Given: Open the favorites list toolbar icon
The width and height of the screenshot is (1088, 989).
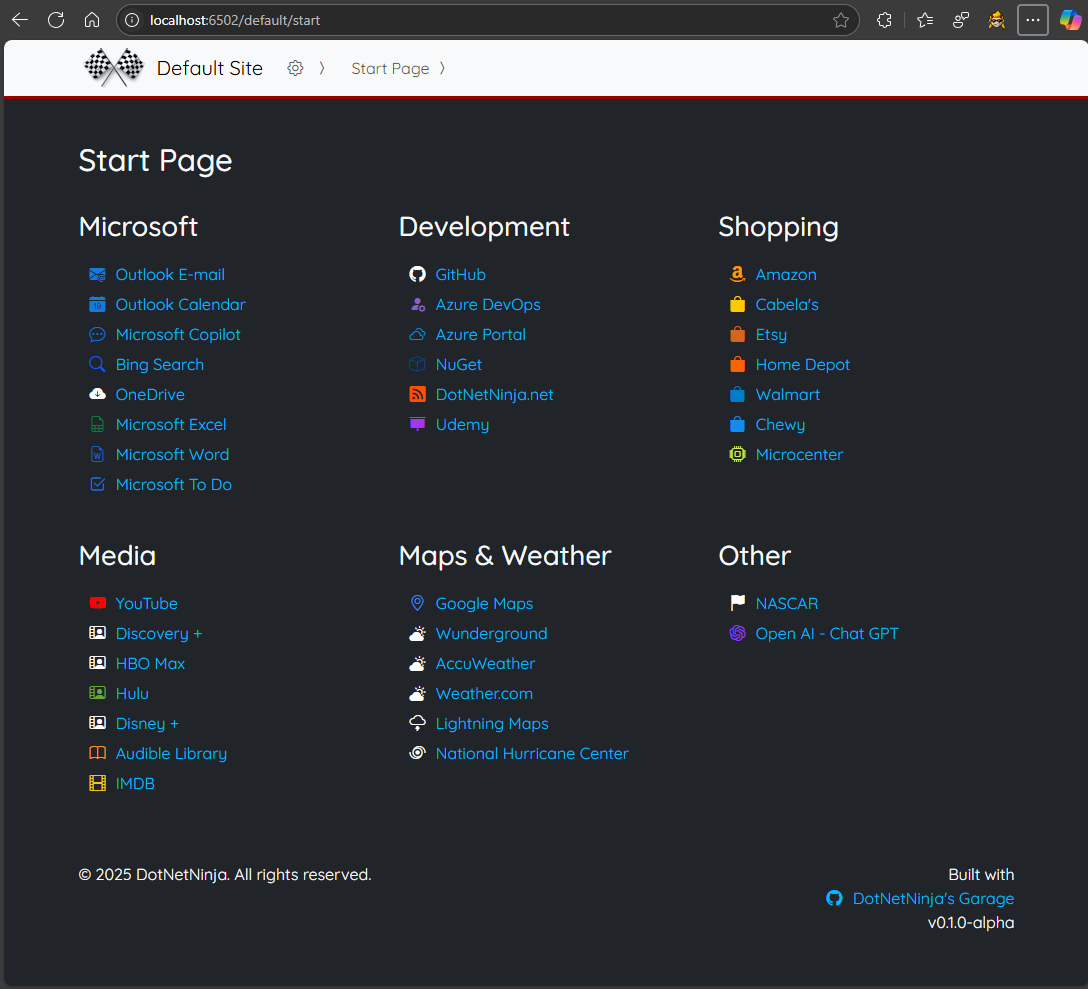Looking at the screenshot, I should click(925, 20).
